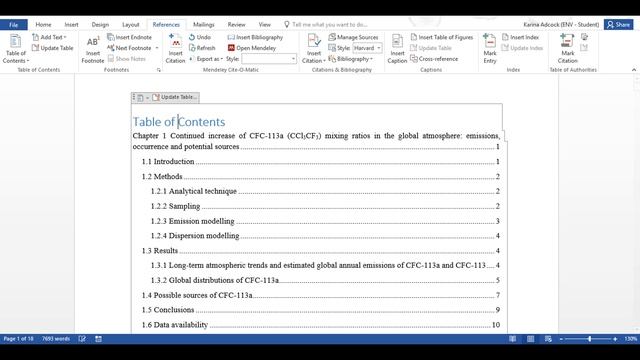
Task: Click the zoom slider handle
Action: pos(589,339)
